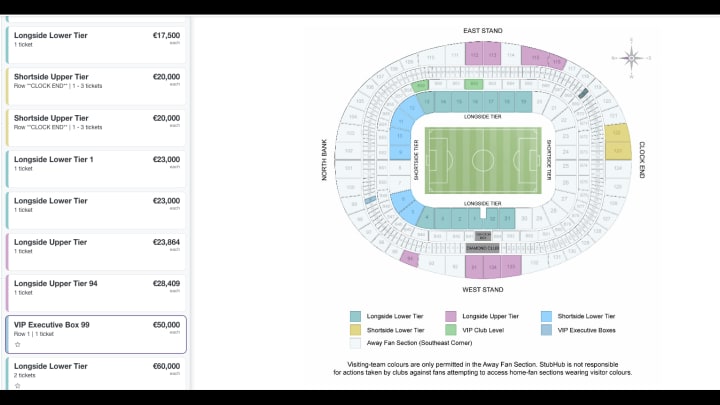The height and width of the screenshot is (405, 720).
Task: Click the compass rose on the stadium map
Action: click(x=631, y=58)
